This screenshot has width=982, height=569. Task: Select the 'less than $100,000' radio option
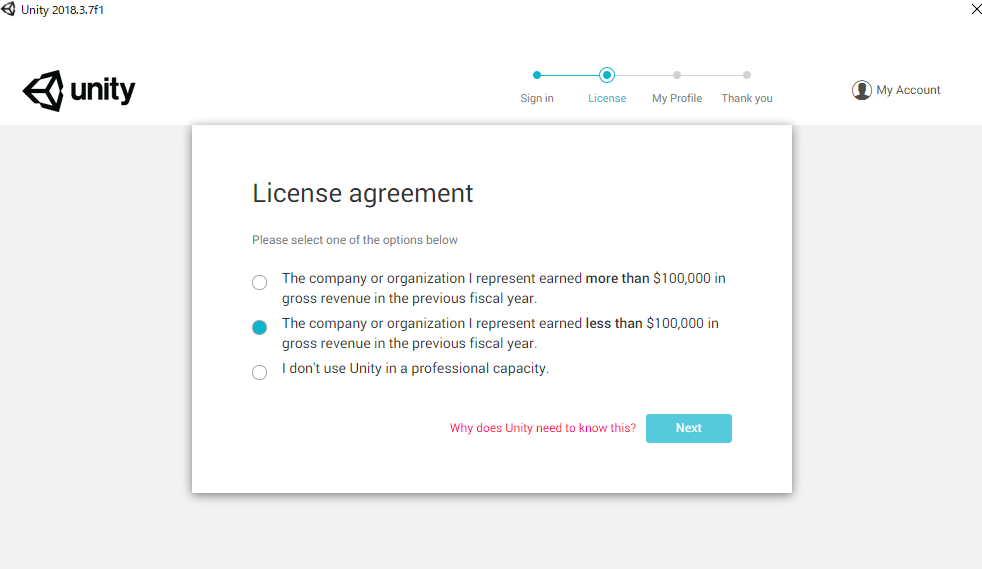click(x=259, y=327)
